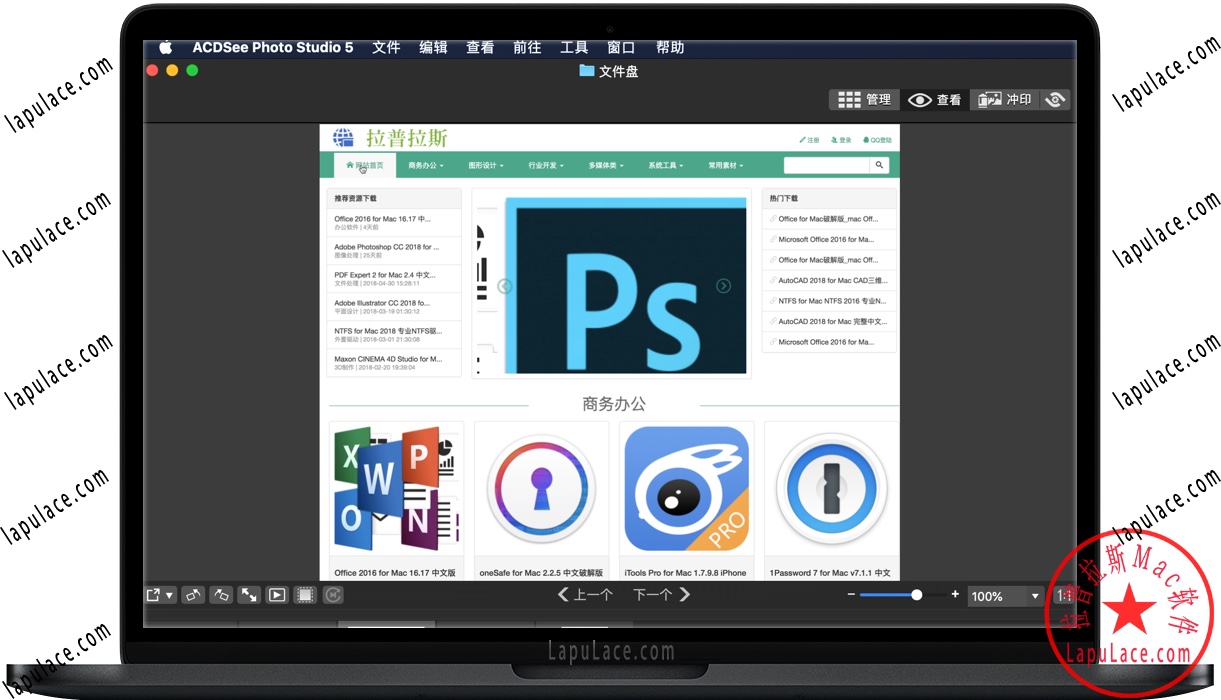Screen dimensions: 1221x700
Task: Open the external editor share icon
Action: pyautogui.click(x=154, y=595)
